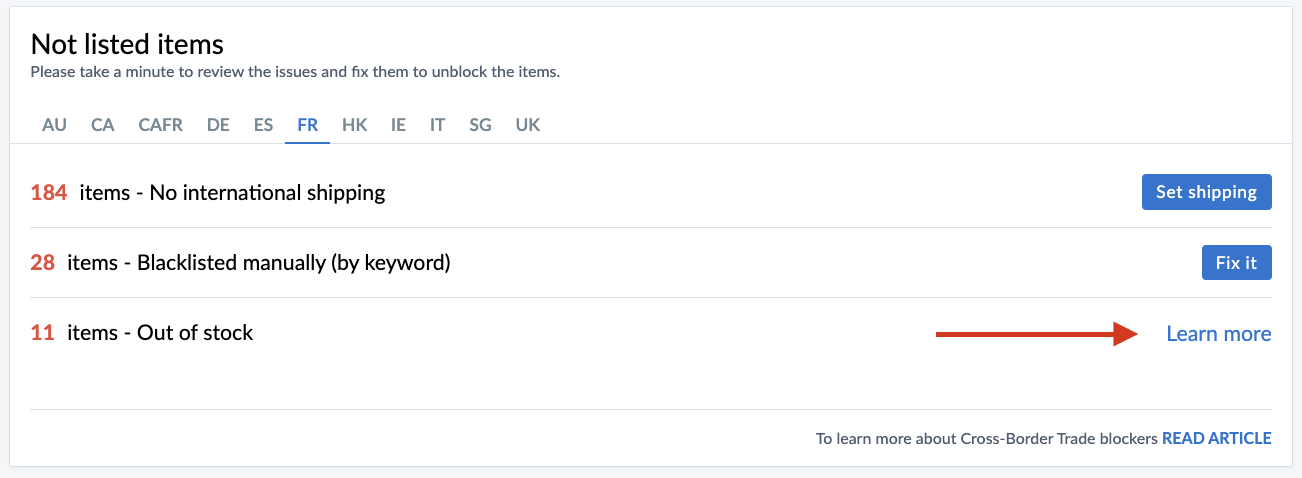Click the Set shipping button
1302x478 pixels.
(1206, 192)
